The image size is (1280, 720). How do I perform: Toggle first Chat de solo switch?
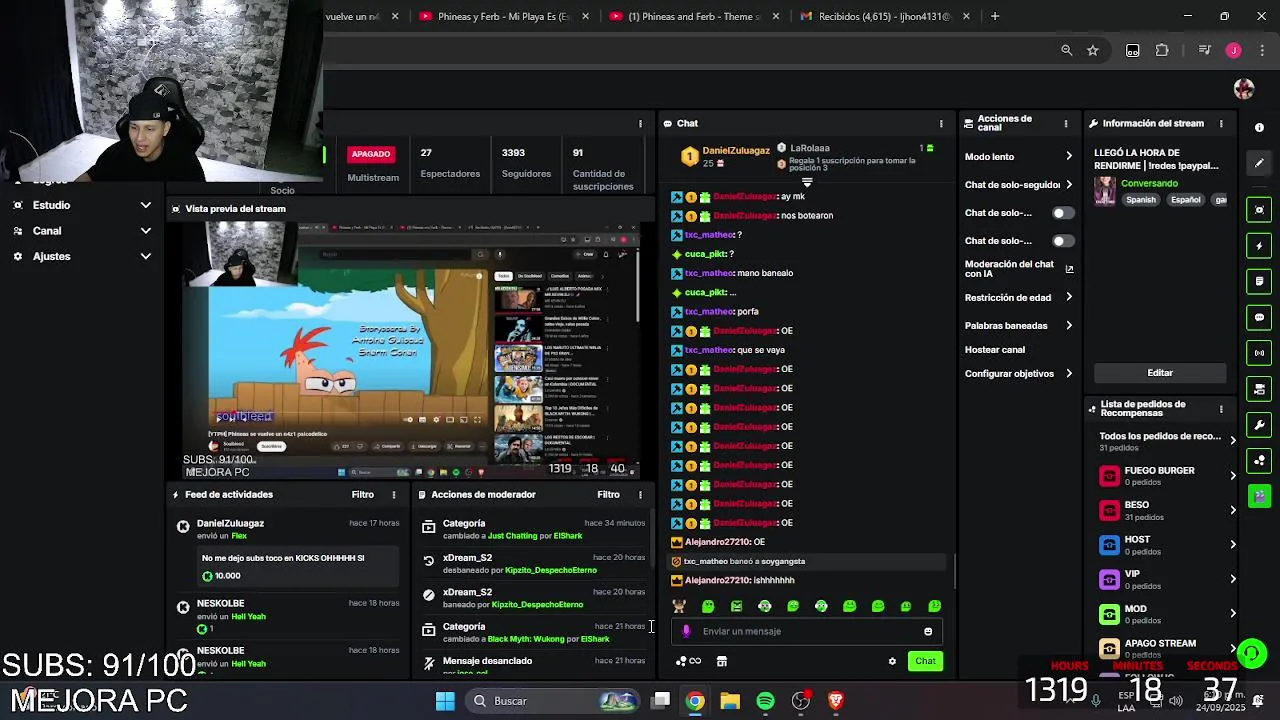click(1062, 213)
